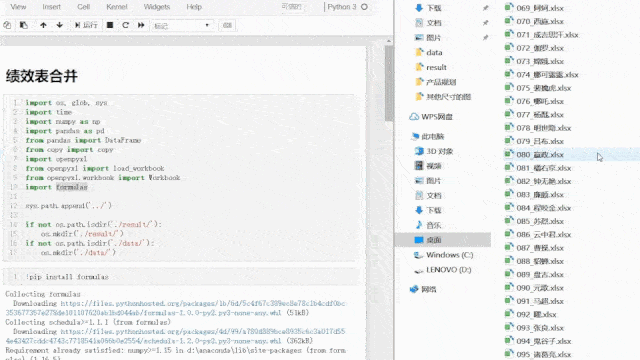The height and width of the screenshot is (360, 640).
Task: Open the pinned Downloads folder in Explorer
Action: (434, 8)
